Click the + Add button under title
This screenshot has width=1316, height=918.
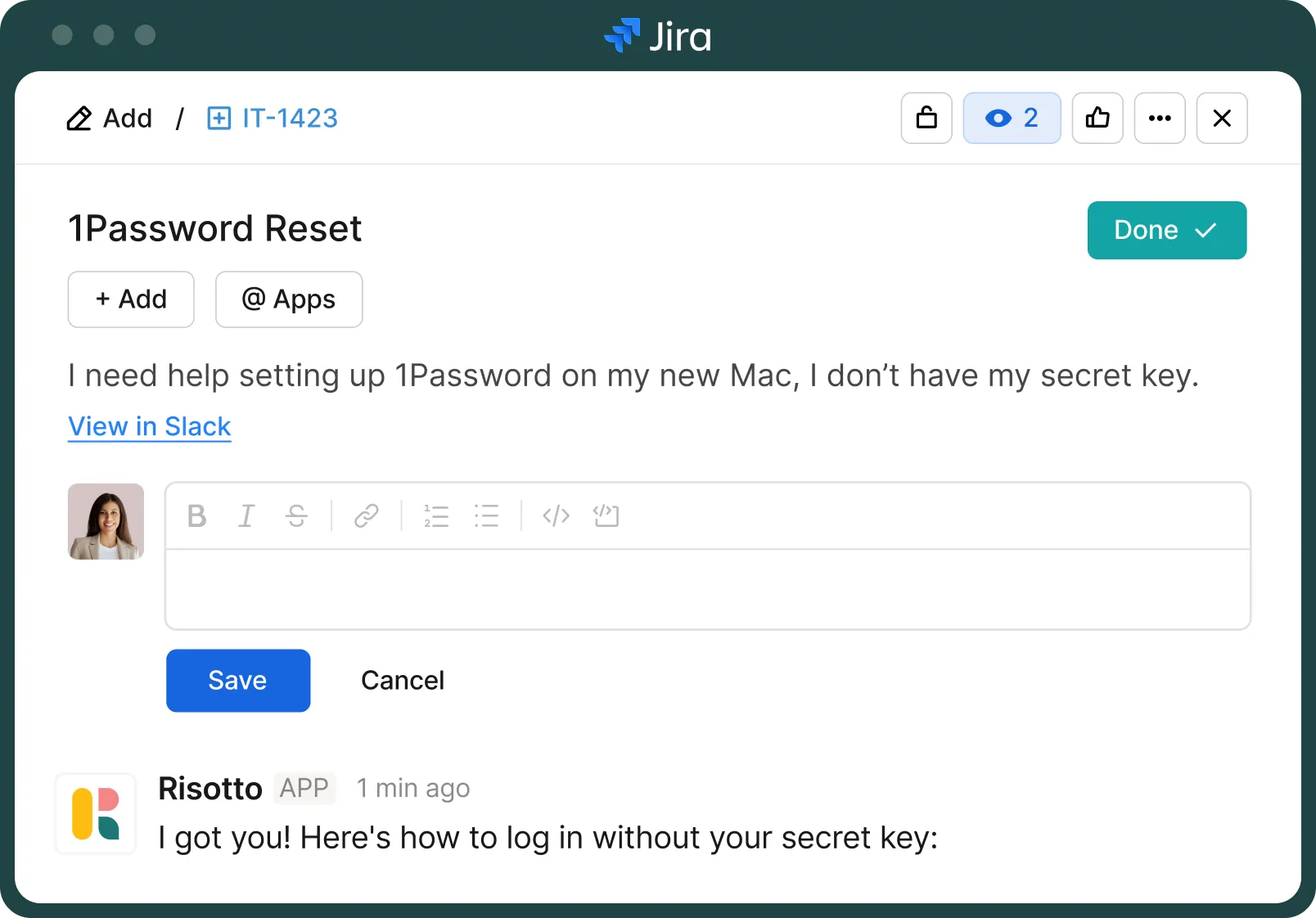(x=131, y=299)
